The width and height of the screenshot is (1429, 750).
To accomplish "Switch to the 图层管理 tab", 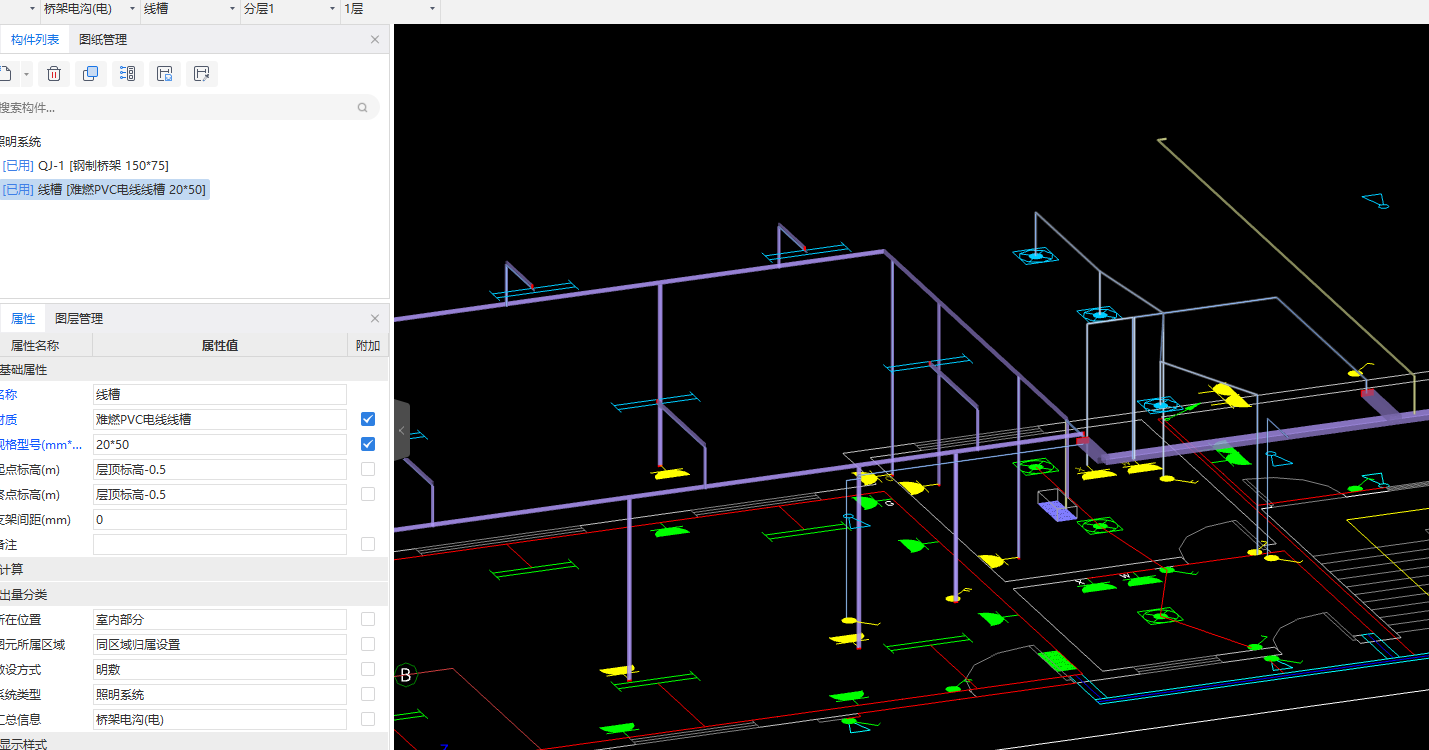I will coord(79,319).
